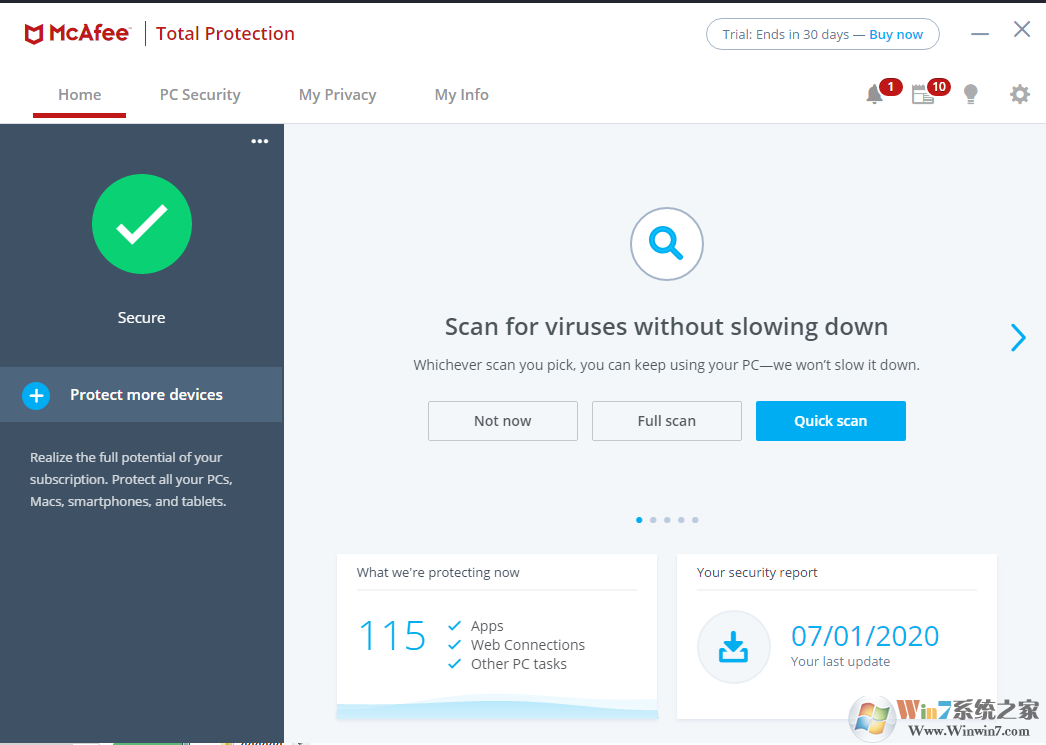
Task: Click the 'Your security report' heading
Action: tap(756, 572)
